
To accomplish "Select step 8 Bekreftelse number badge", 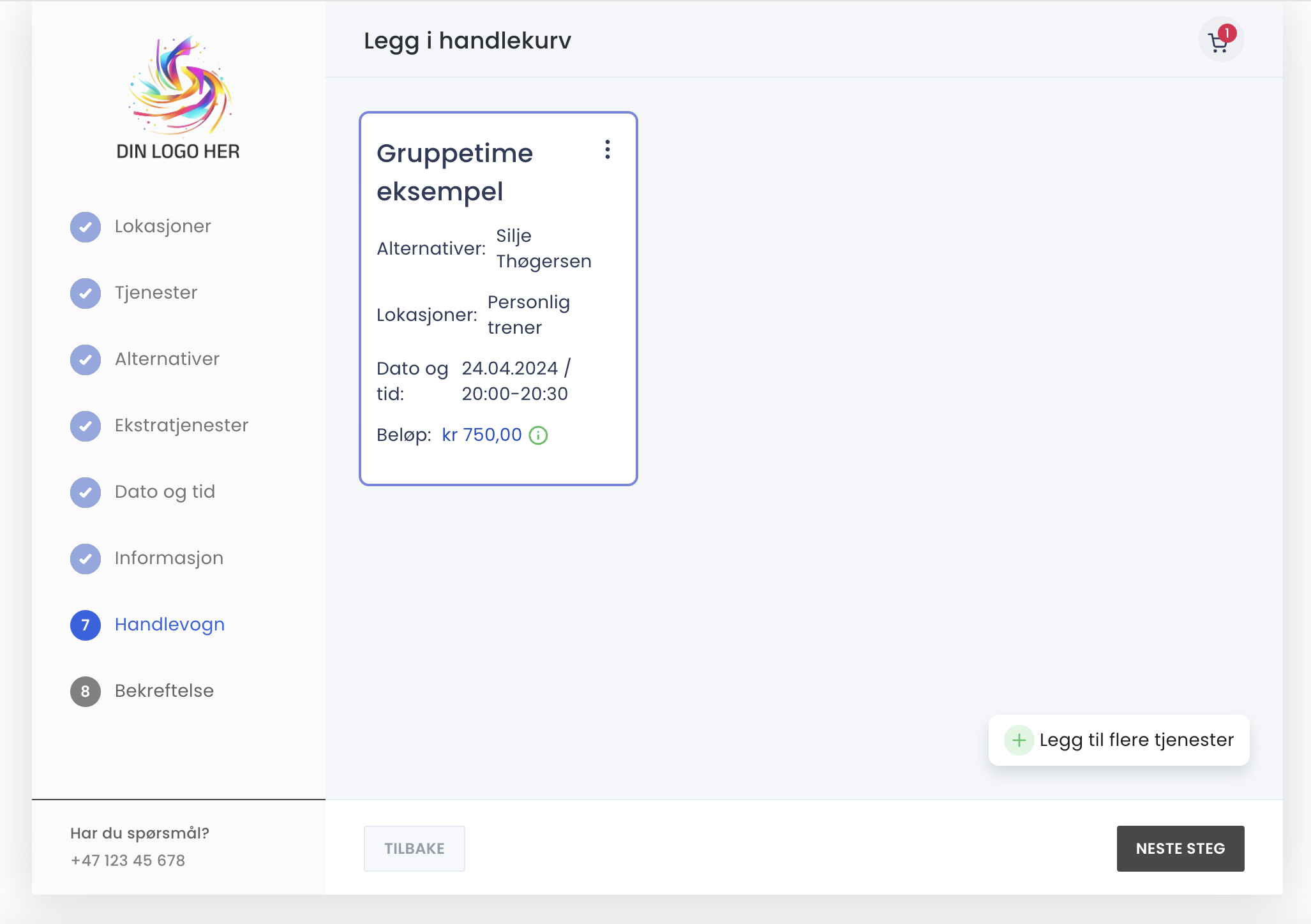I will coord(86,692).
